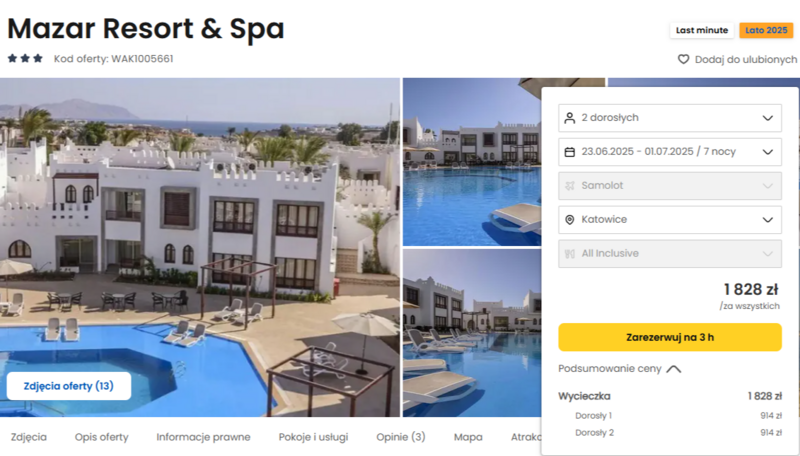Click the calendar icon in date field
The height and width of the screenshot is (456, 800).
(569, 152)
